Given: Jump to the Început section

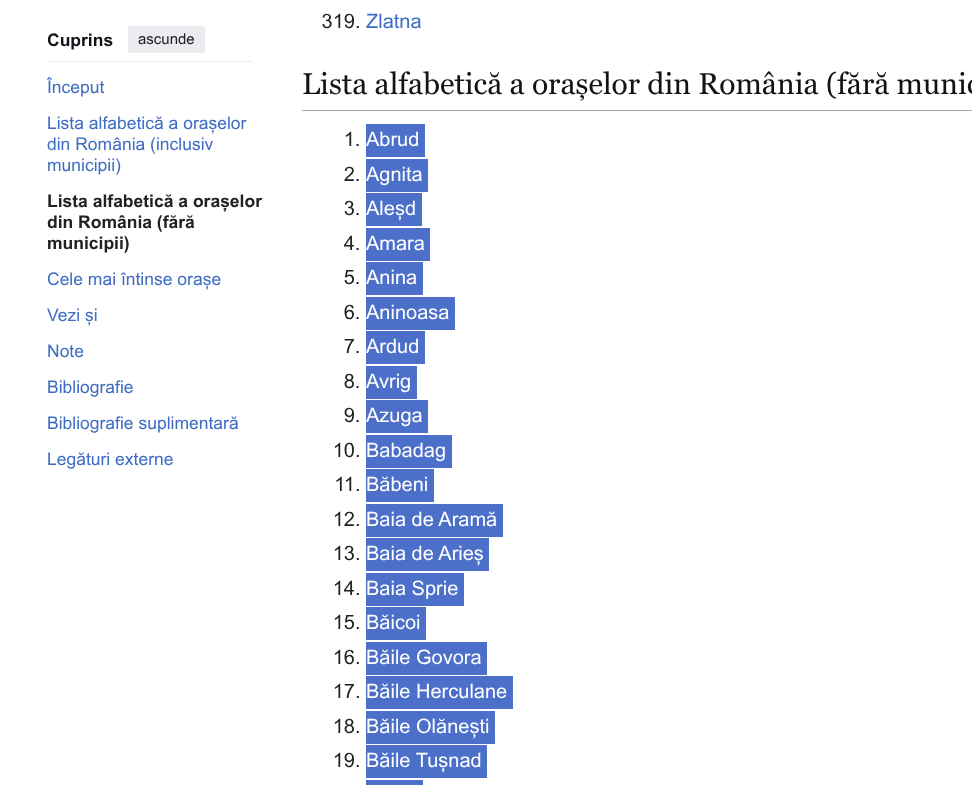Looking at the screenshot, I should [x=76, y=88].
